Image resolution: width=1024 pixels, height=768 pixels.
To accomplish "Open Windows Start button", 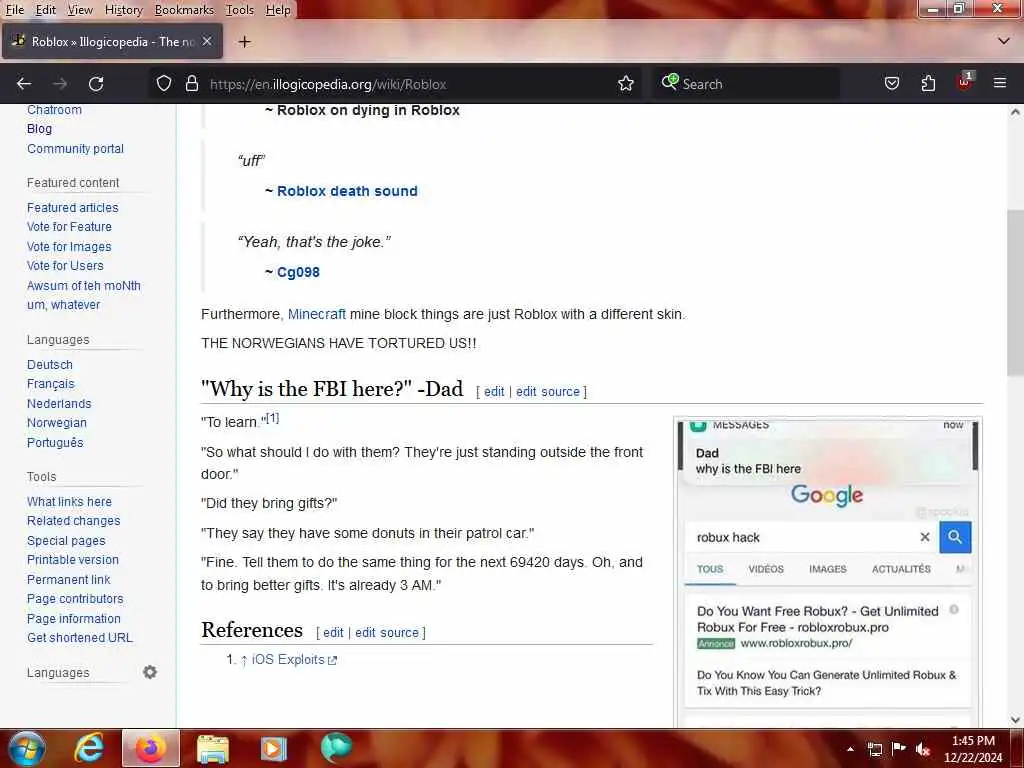I will pos(27,748).
